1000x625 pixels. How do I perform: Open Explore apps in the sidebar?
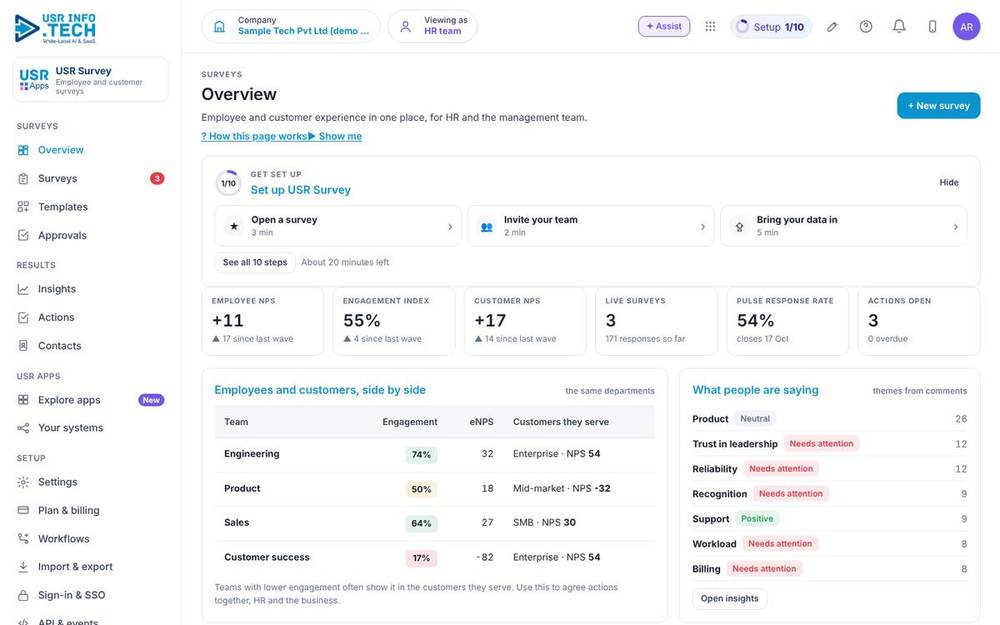pos(91,400)
